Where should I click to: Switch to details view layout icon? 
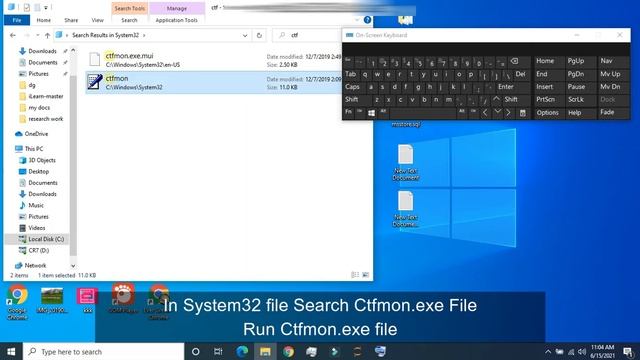pyautogui.click(x=355, y=275)
